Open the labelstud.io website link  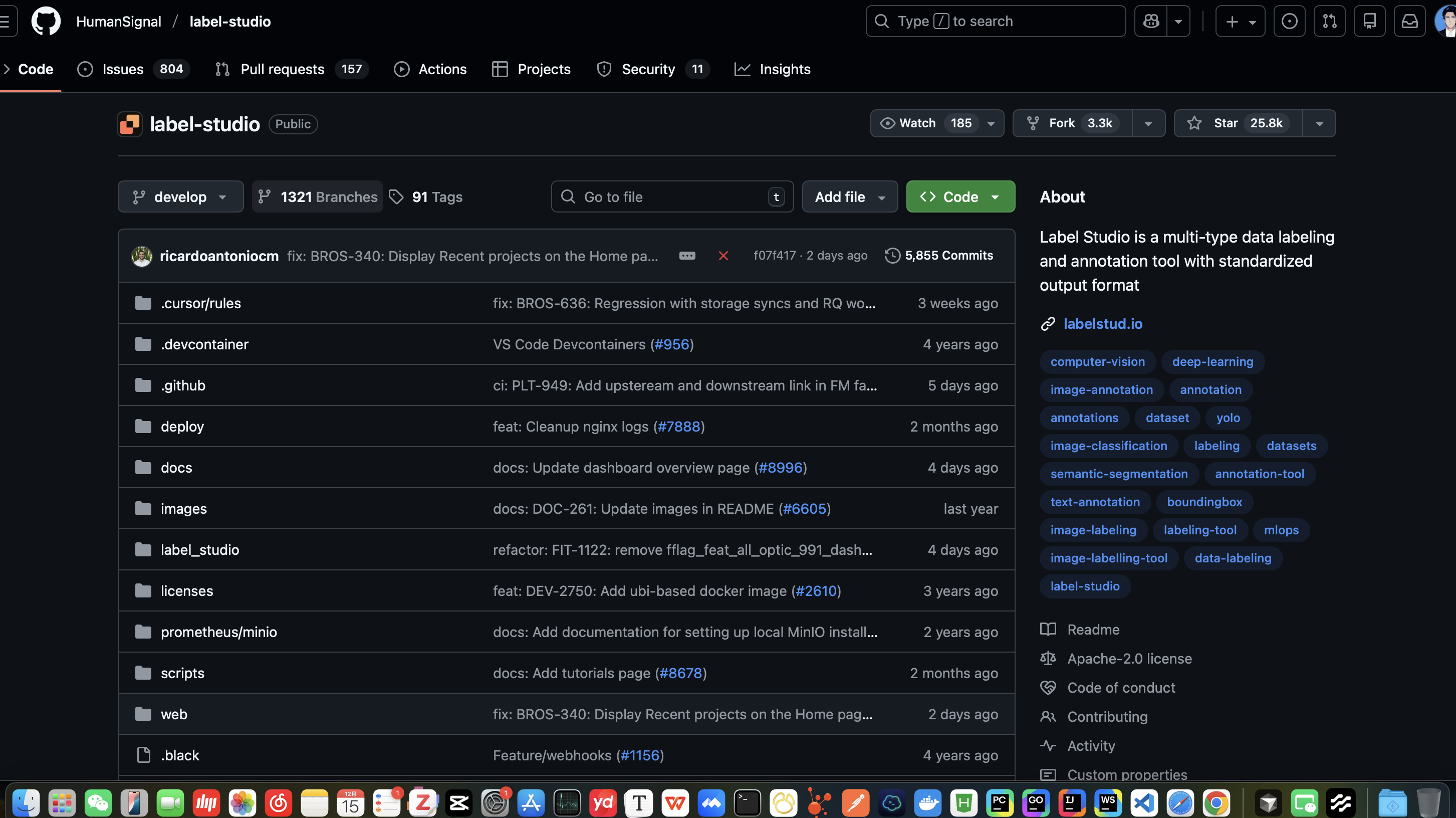tap(1102, 324)
